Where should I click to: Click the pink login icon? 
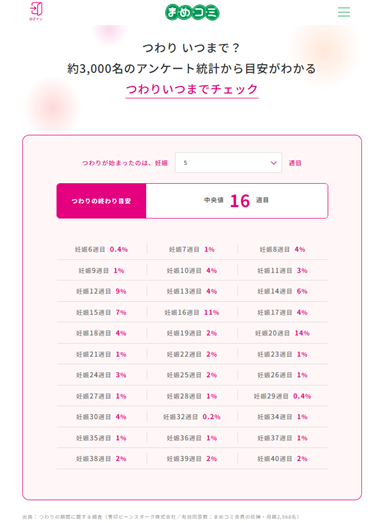[x=36, y=11]
